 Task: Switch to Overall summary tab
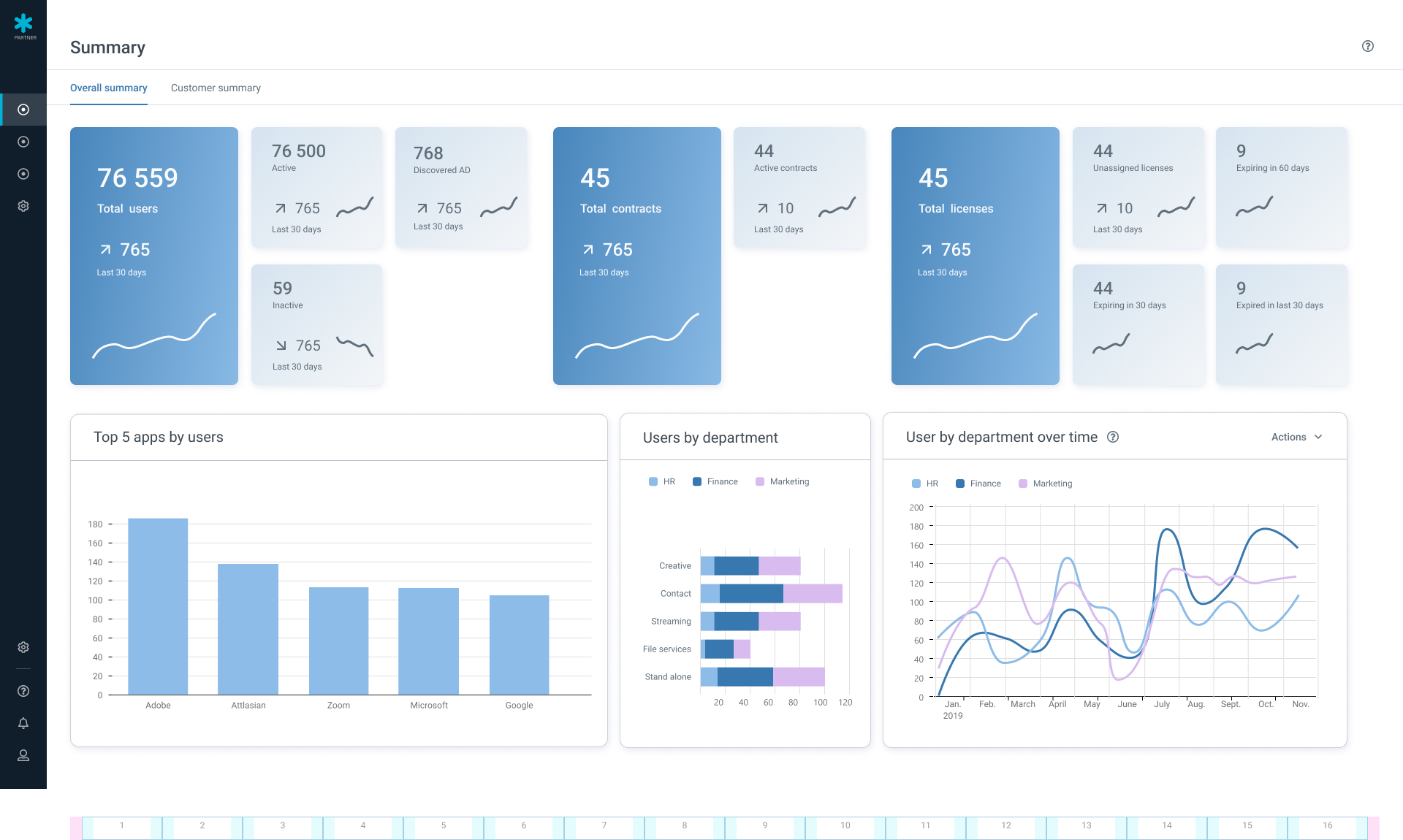109,88
